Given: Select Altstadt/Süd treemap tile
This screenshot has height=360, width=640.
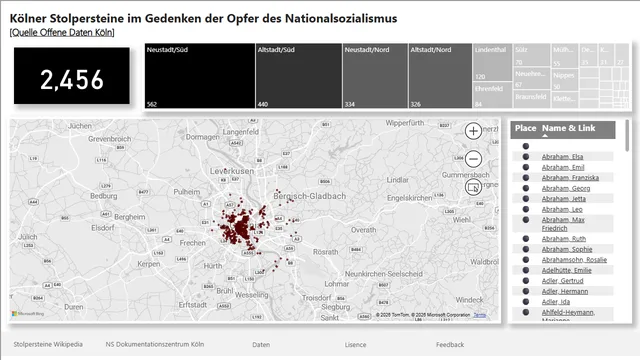Looking at the screenshot, I should coord(299,76).
